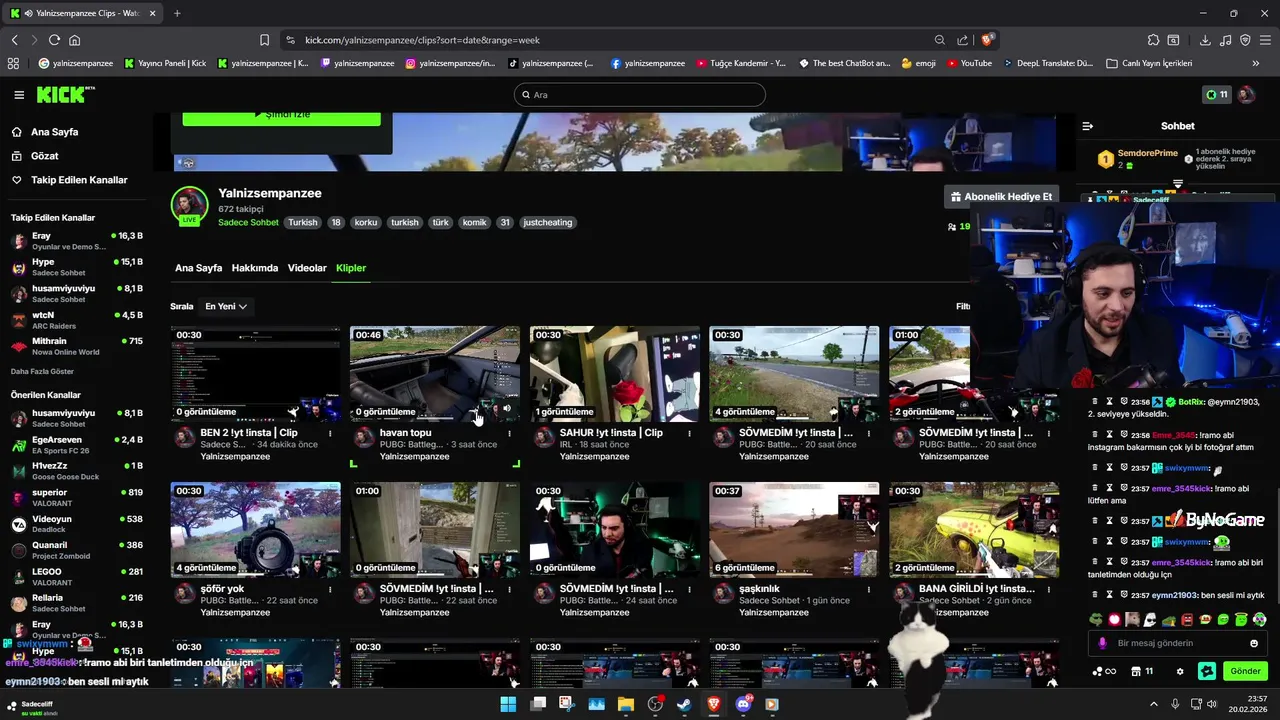Reload the page
The width and height of the screenshot is (1280, 720).
(54, 40)
